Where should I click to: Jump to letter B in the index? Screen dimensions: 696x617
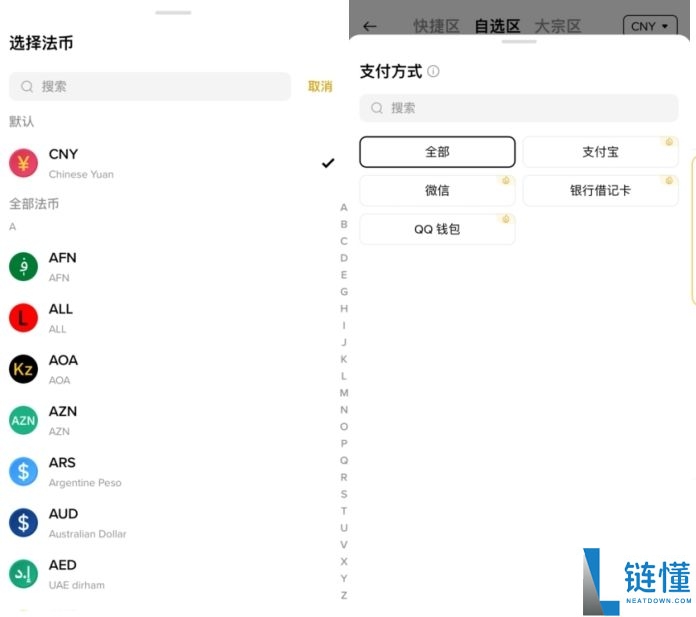pyautogui.click(x=344, y=224)
